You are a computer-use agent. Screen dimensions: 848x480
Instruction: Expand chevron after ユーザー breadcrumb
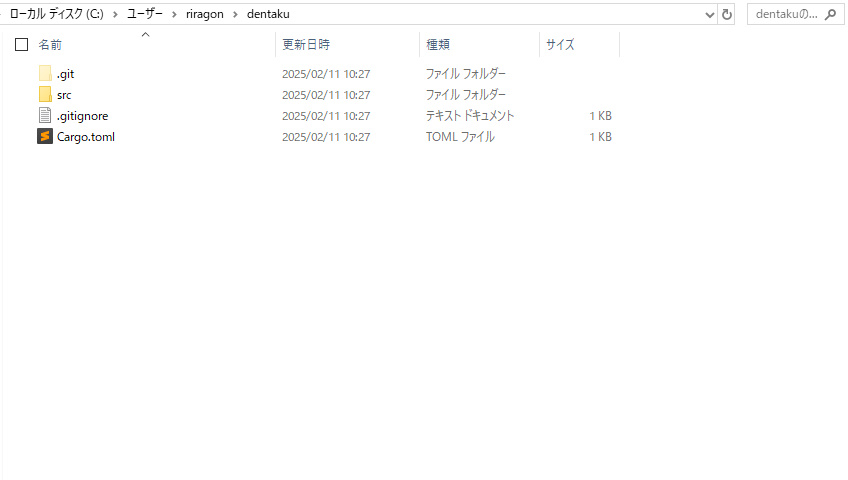click(x=175, y=14)
